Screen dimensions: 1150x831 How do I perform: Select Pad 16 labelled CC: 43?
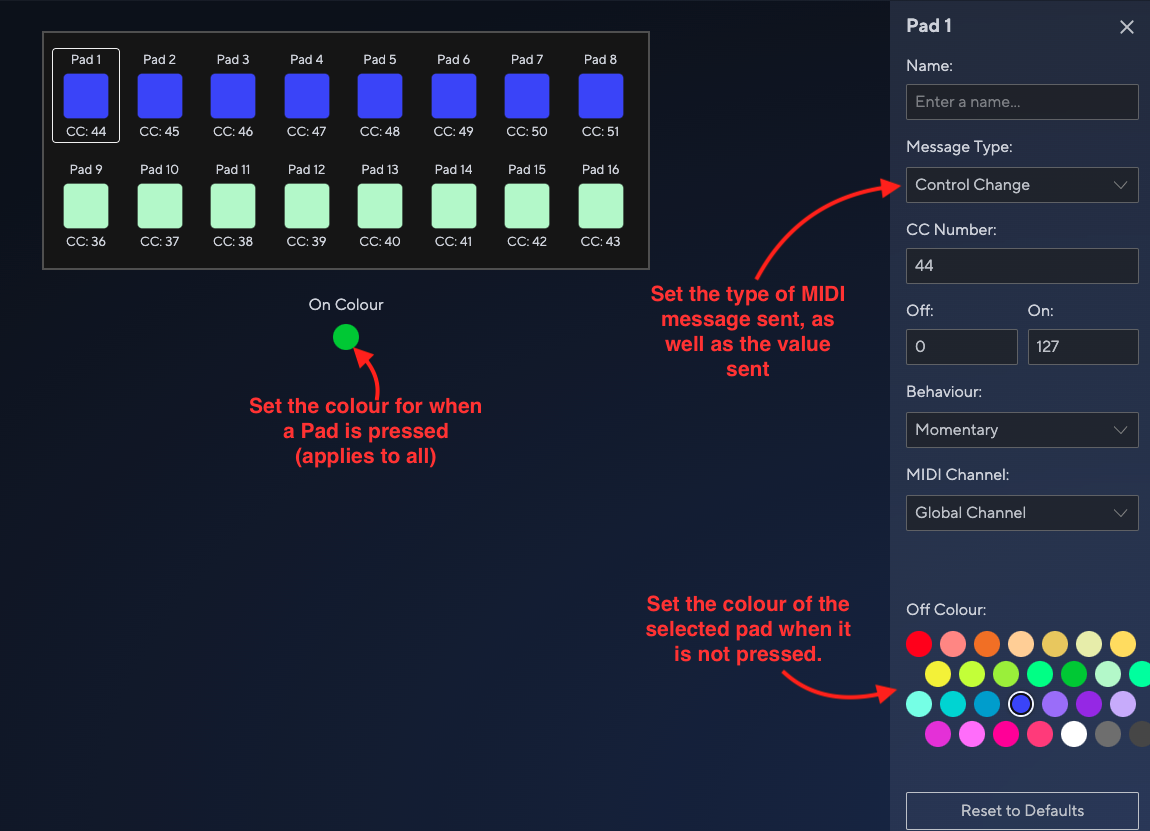coord(600,206)
